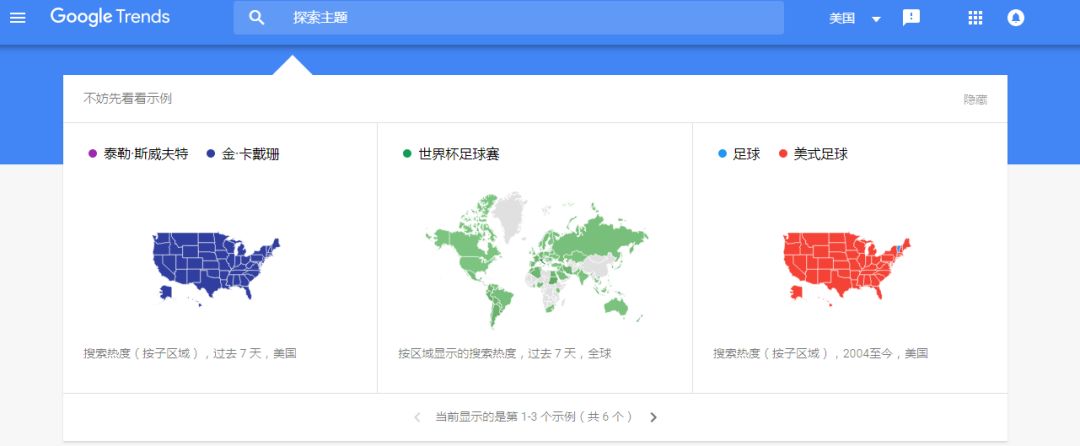Screen dimensions: 1080x446
Task: Click the 世界杯足球赛 label
Action: pos(459,153)
